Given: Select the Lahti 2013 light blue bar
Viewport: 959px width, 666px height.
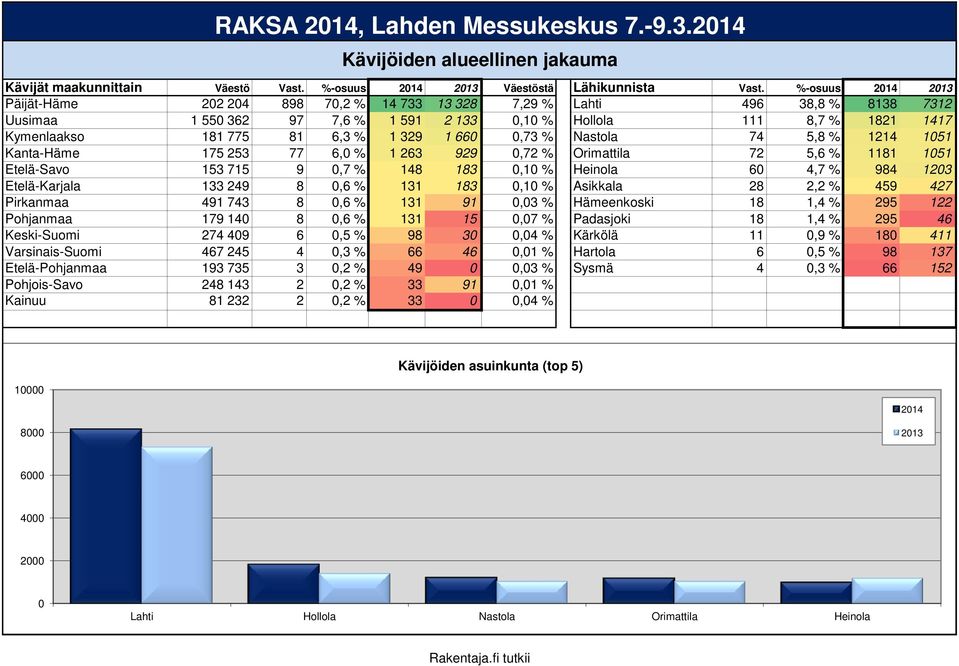Looking at the screenshot, I should click(177, 525).
